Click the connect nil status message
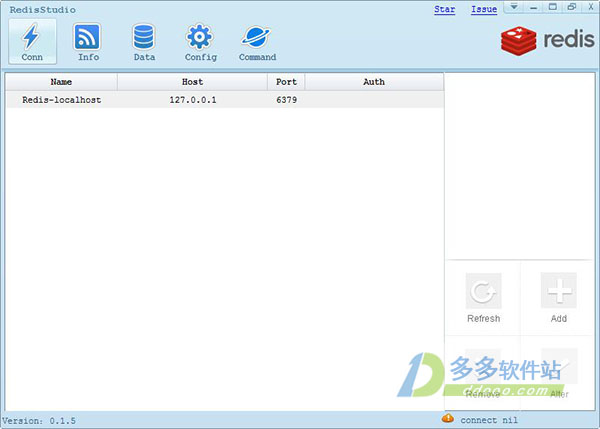Screen dimensions: 600x429 pyautogui.click(x=489, y=420)
